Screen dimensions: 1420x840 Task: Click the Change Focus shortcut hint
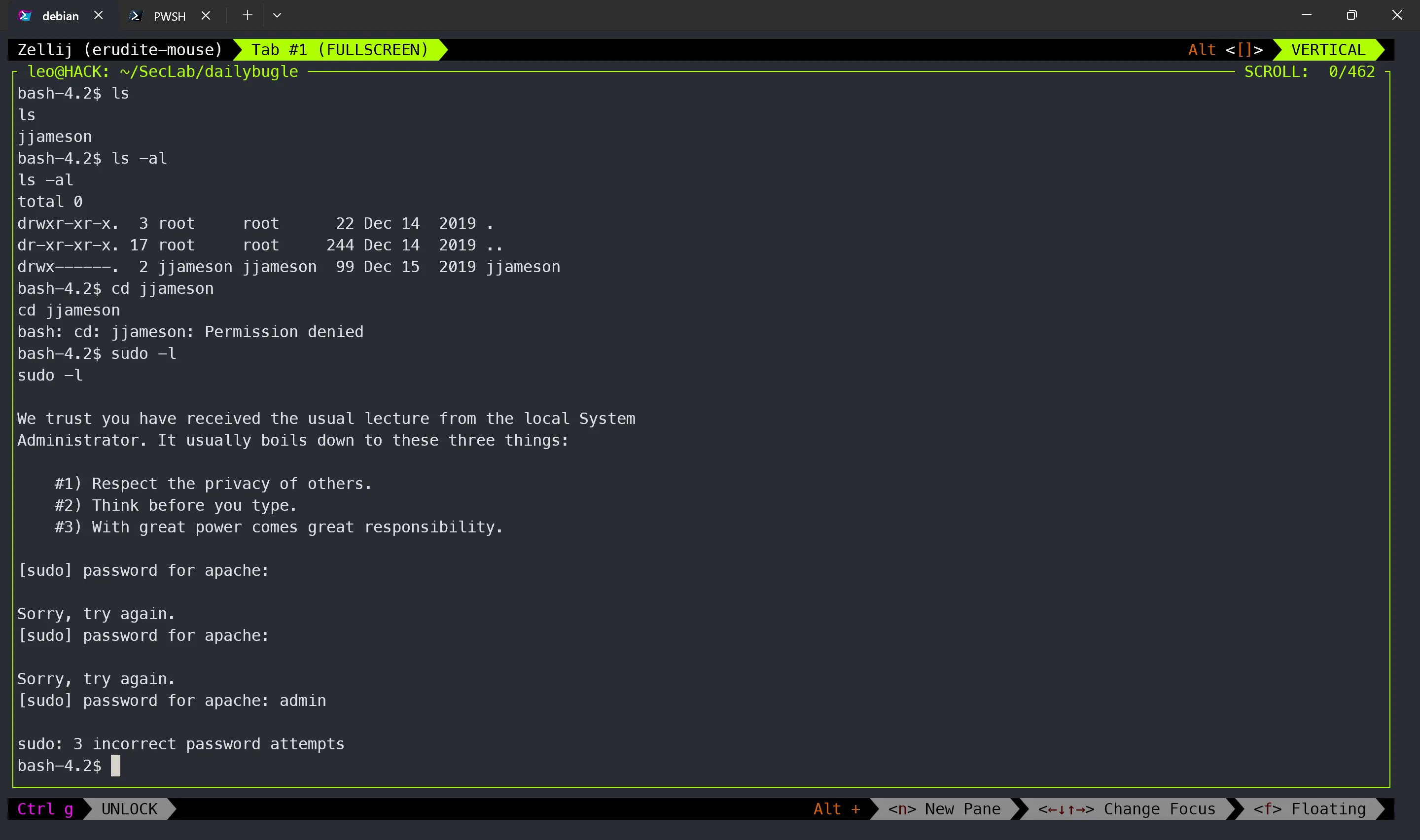coord(1126,809)
